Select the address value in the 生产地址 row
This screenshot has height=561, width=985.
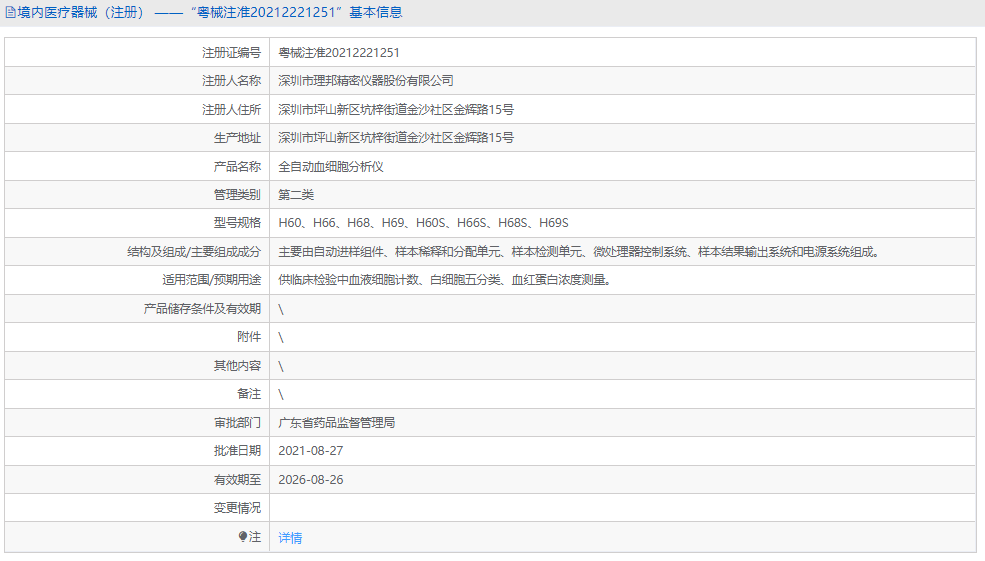[396, 138]
